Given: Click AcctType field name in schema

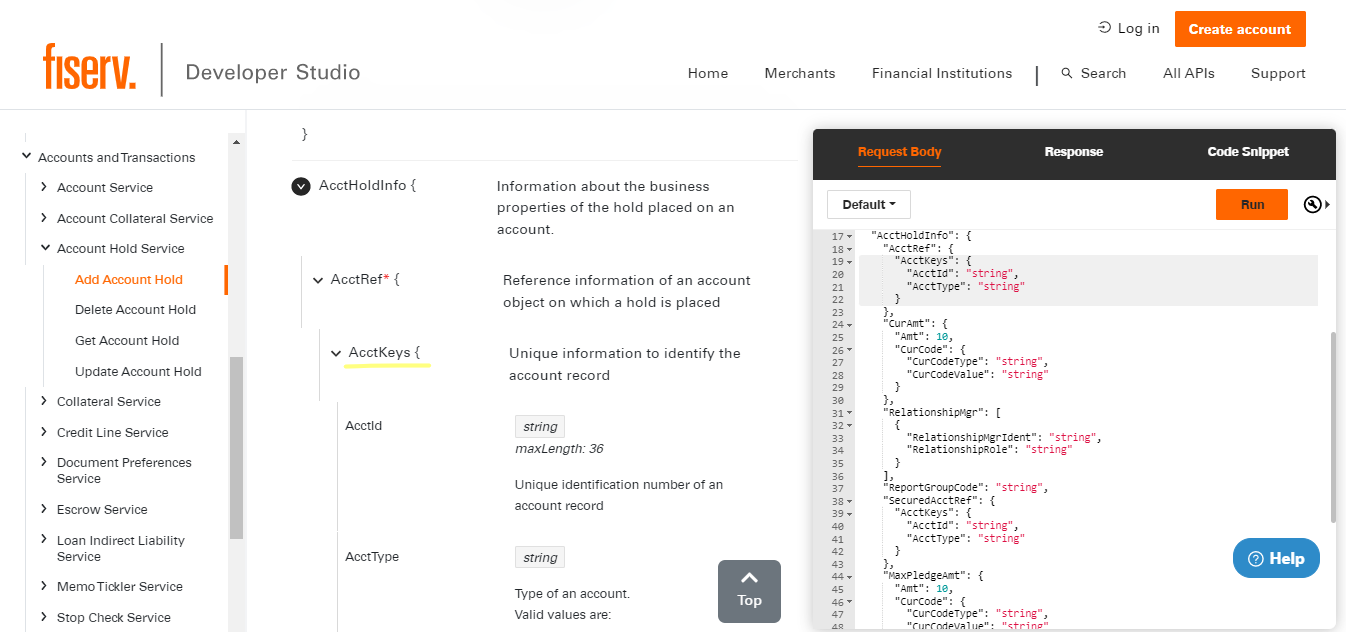Looking at the screenshot, I should pyautogui.click(x=372, y=557).
